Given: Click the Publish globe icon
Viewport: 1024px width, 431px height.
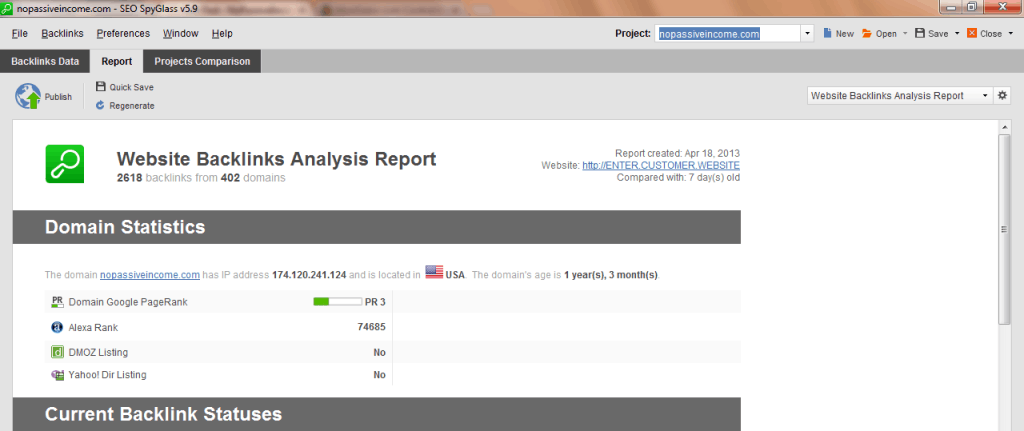Looking at the screenshot, I should tap(28, 97).
